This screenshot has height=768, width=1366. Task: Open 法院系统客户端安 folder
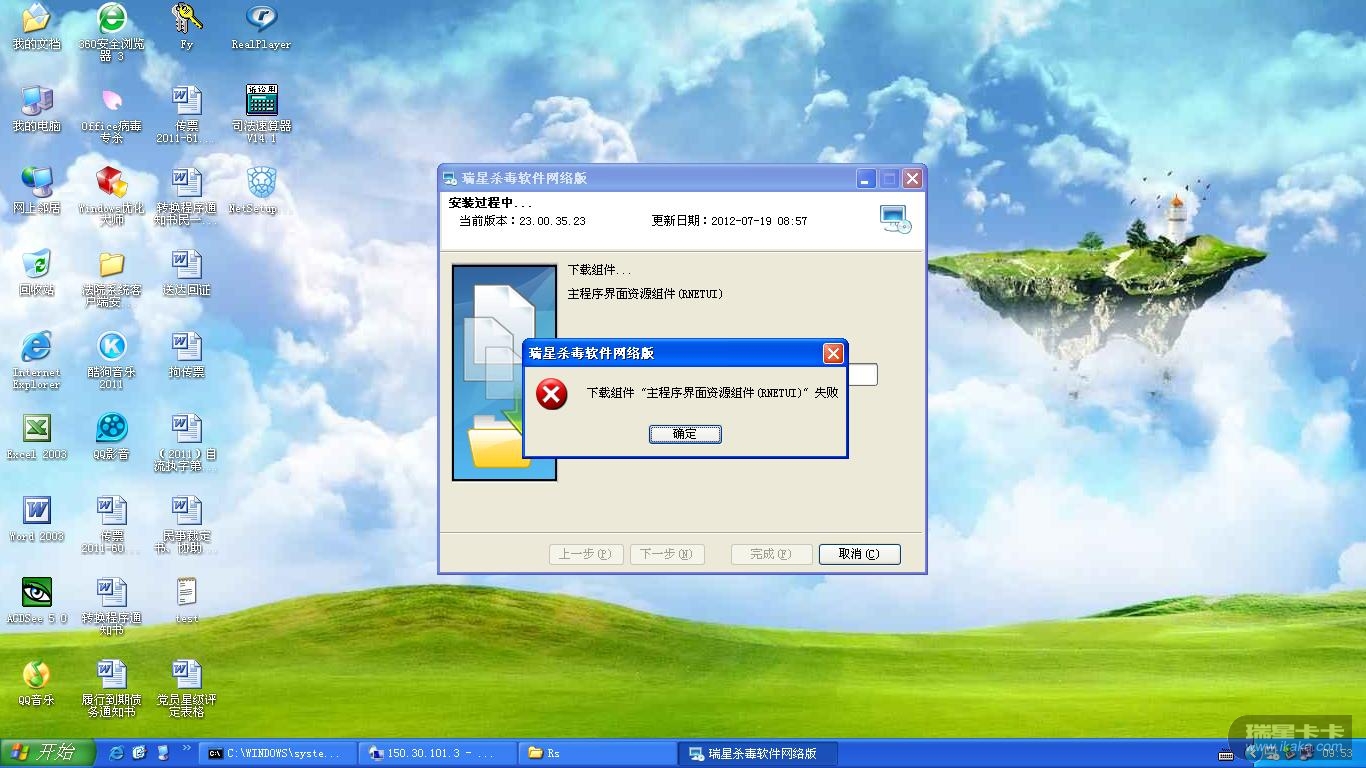[111, 278]
